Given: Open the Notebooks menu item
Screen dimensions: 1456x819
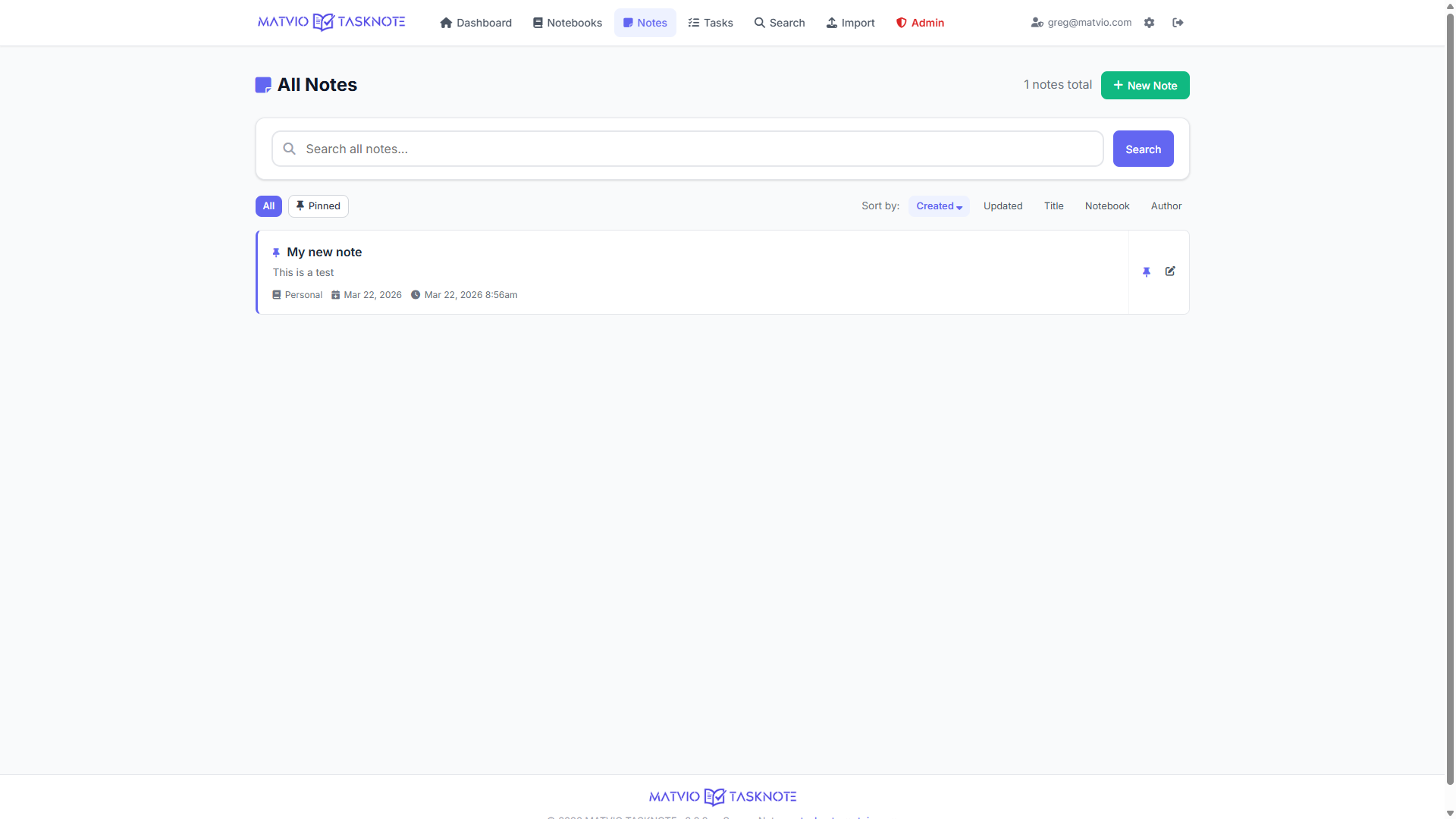Looking at the screenshot, I should click(x=567, y=23).
